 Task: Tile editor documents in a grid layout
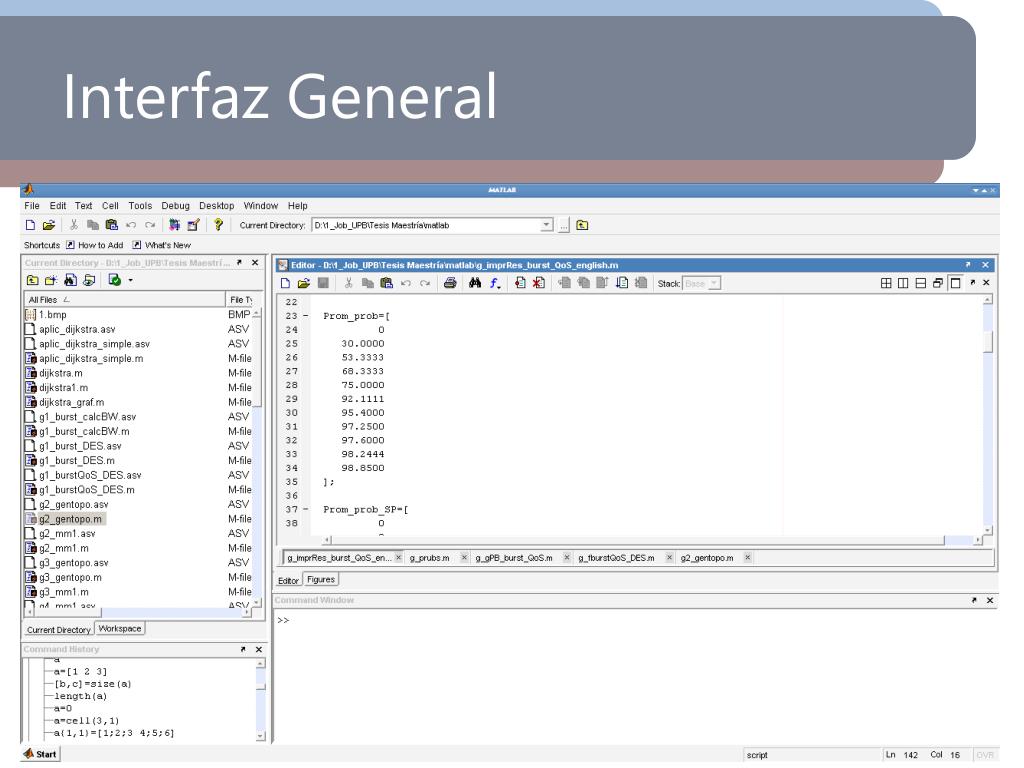(886, 283)
